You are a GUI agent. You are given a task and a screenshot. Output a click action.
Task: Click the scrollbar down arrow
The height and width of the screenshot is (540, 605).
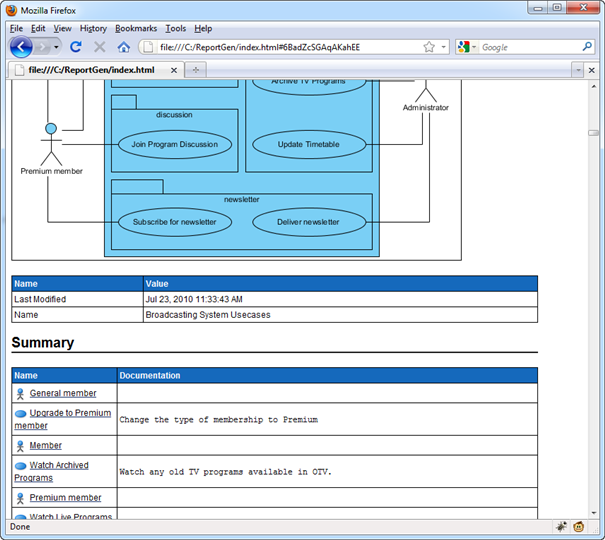click(593, 513)
